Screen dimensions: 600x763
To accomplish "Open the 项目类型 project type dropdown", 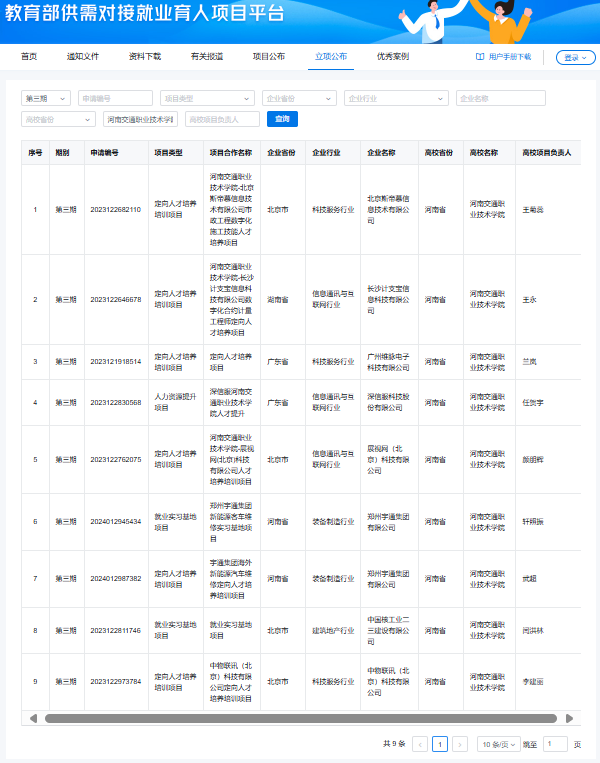I will coord(207,98).
